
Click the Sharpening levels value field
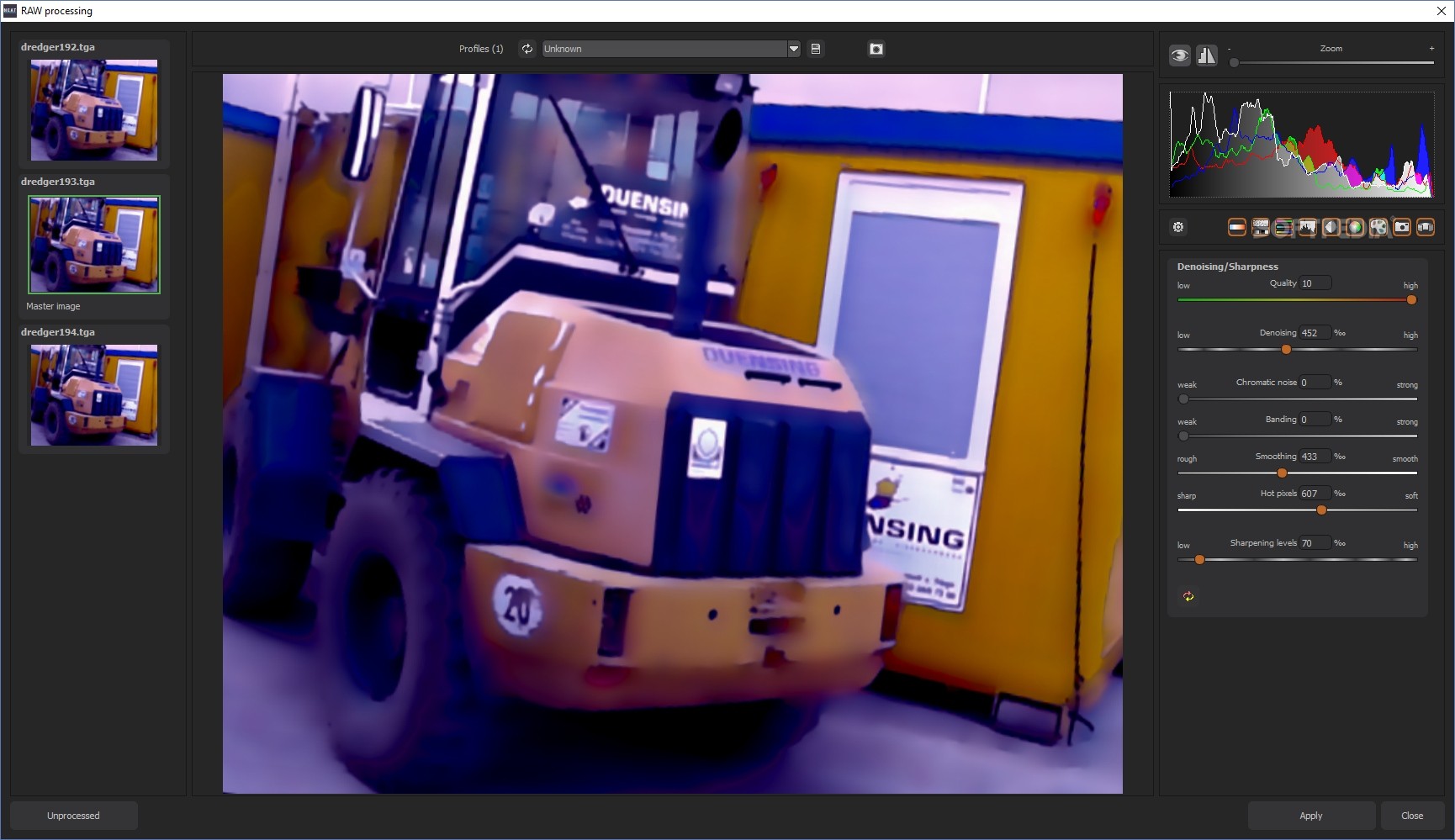point(1315,543)
